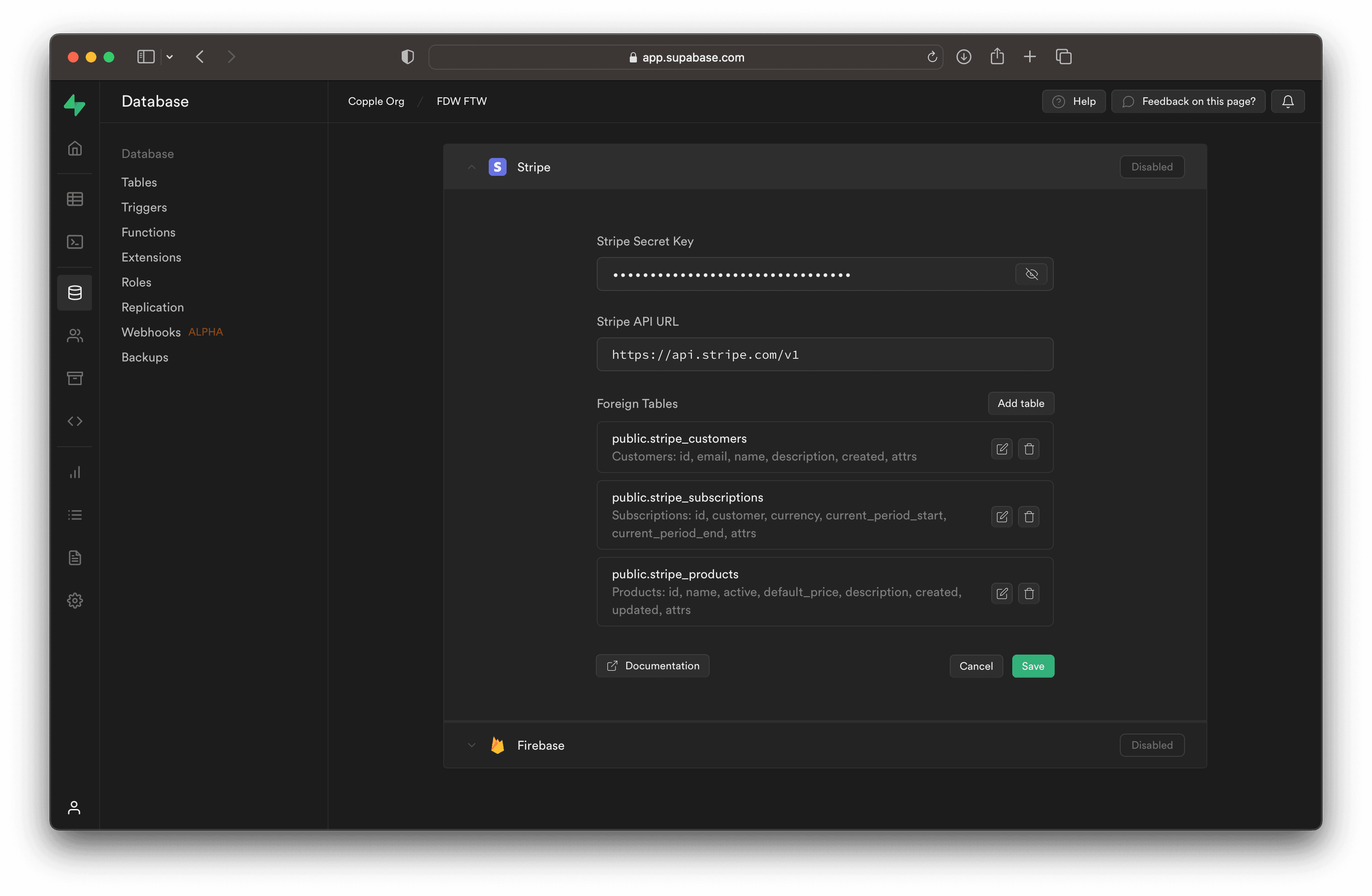Viewport: 1372px width, 896px height.
Task: Toggle the Firebase wrapper Disabled switch
Action: tap(1151, 745)
